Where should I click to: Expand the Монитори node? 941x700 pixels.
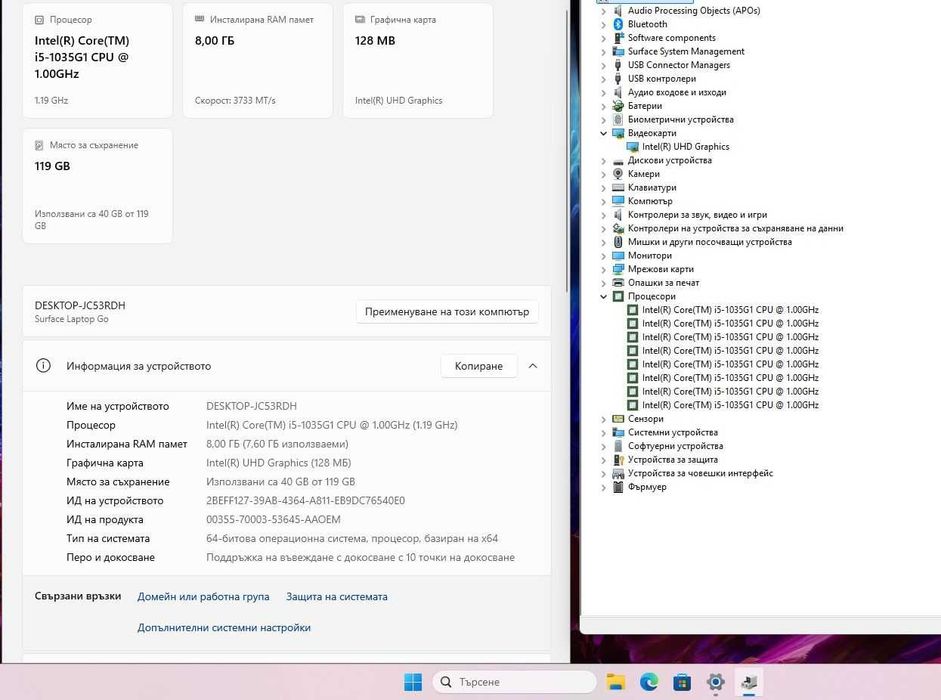pyautogui.click(x=604, y=256)
